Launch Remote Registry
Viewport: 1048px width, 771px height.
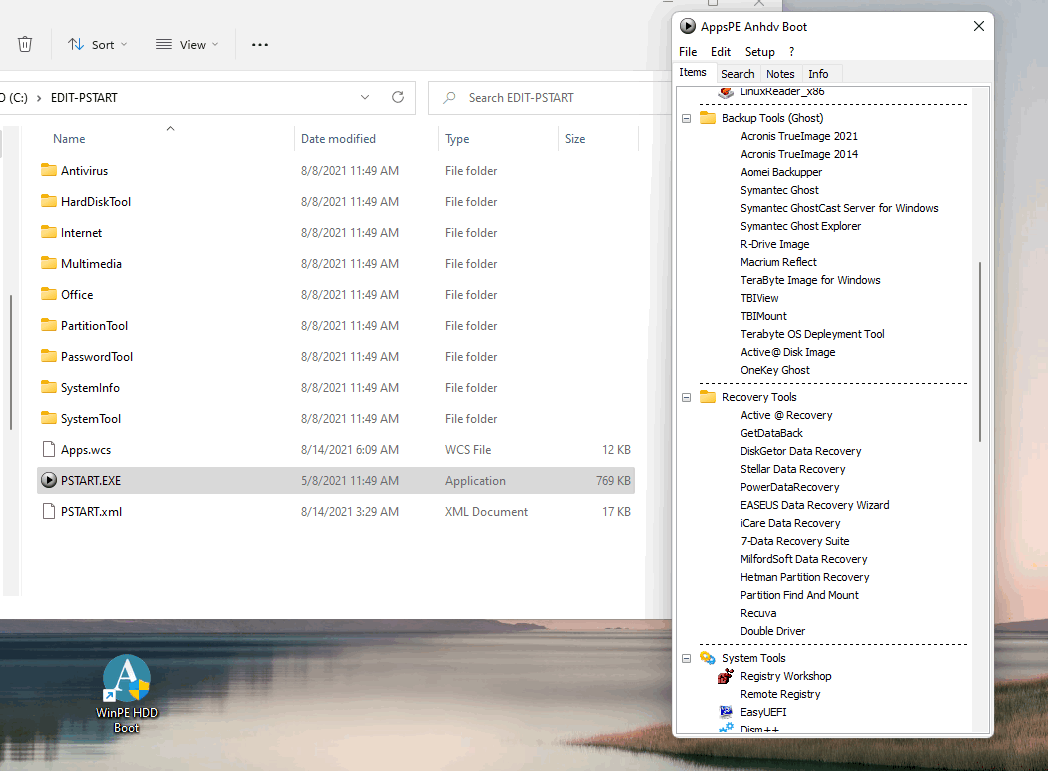tap(780, 694)
